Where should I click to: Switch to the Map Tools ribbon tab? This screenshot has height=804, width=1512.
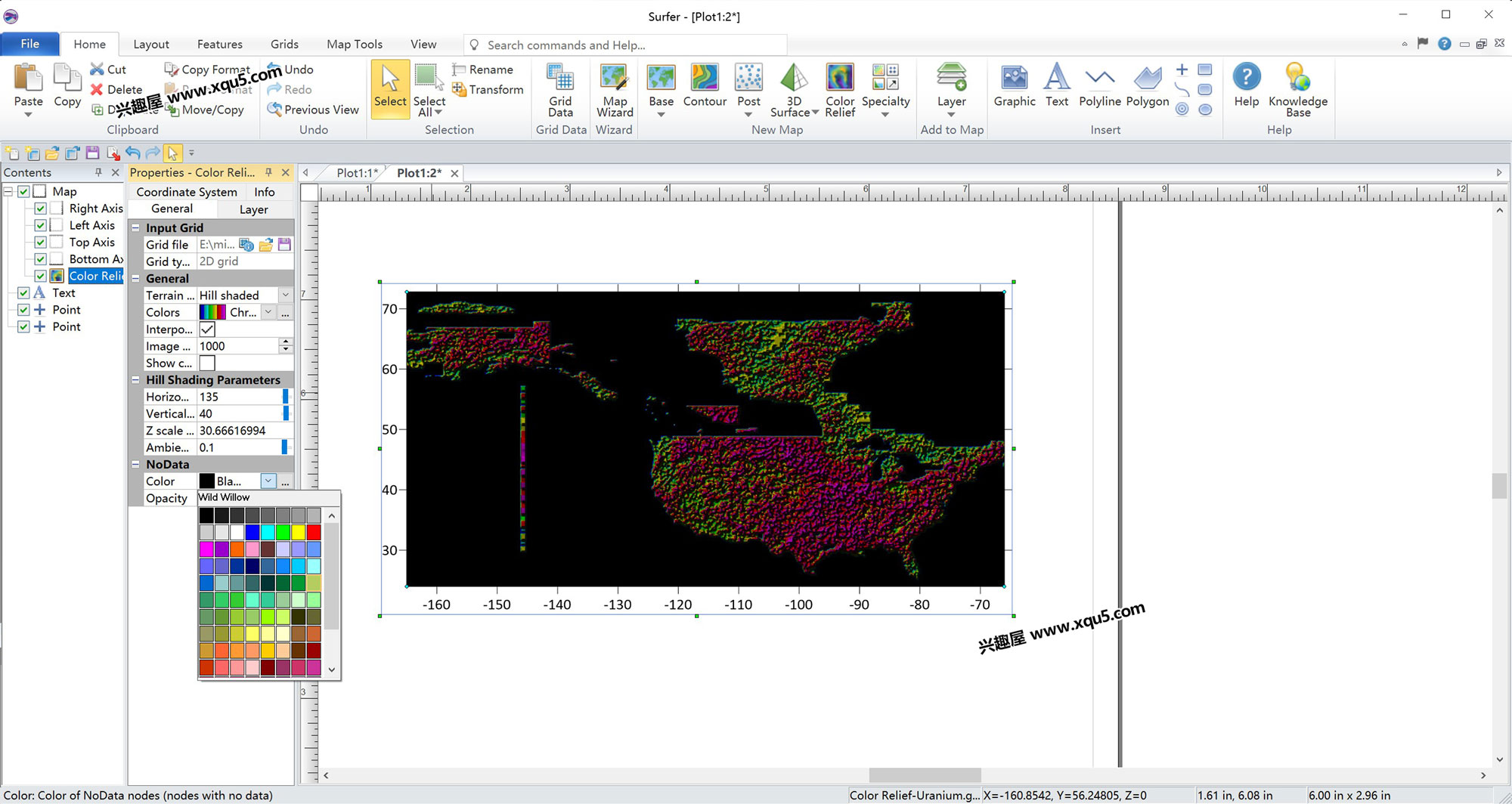tap(355, 45)
